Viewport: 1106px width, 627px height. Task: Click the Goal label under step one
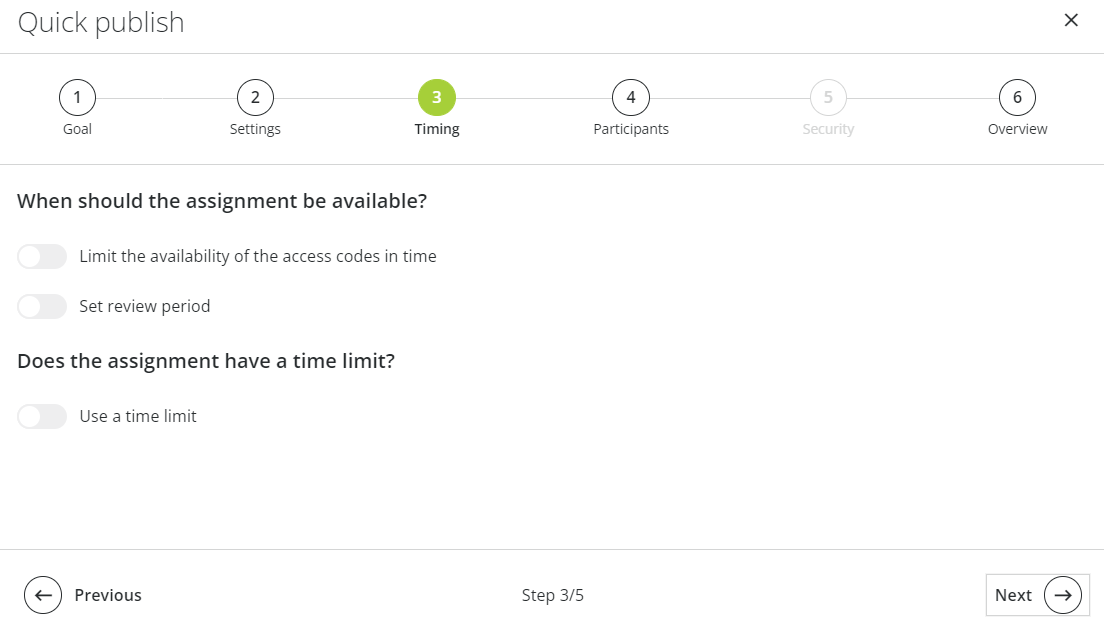tap(77, 128)
